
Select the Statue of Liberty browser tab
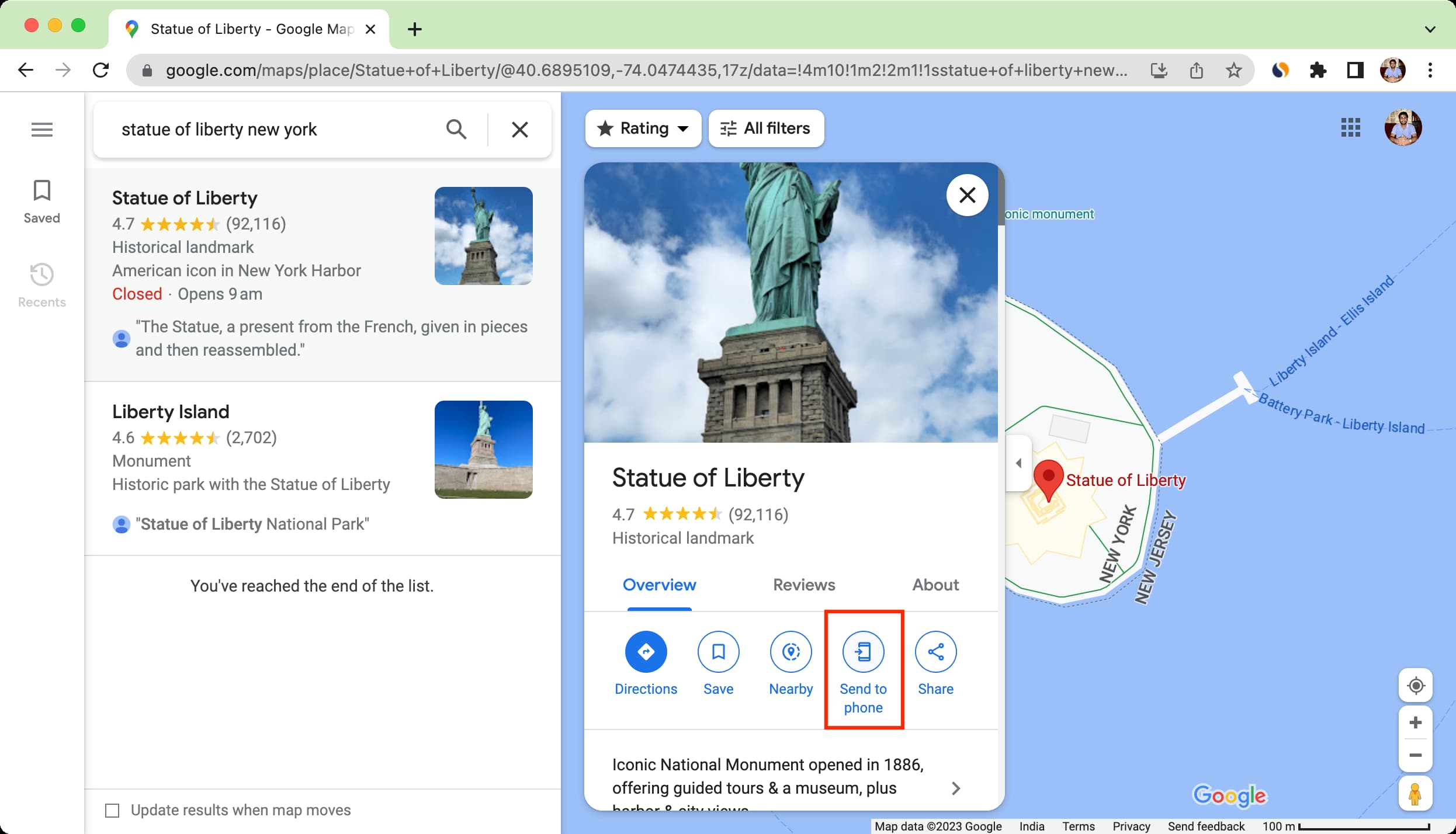click(x=249, y=29)
